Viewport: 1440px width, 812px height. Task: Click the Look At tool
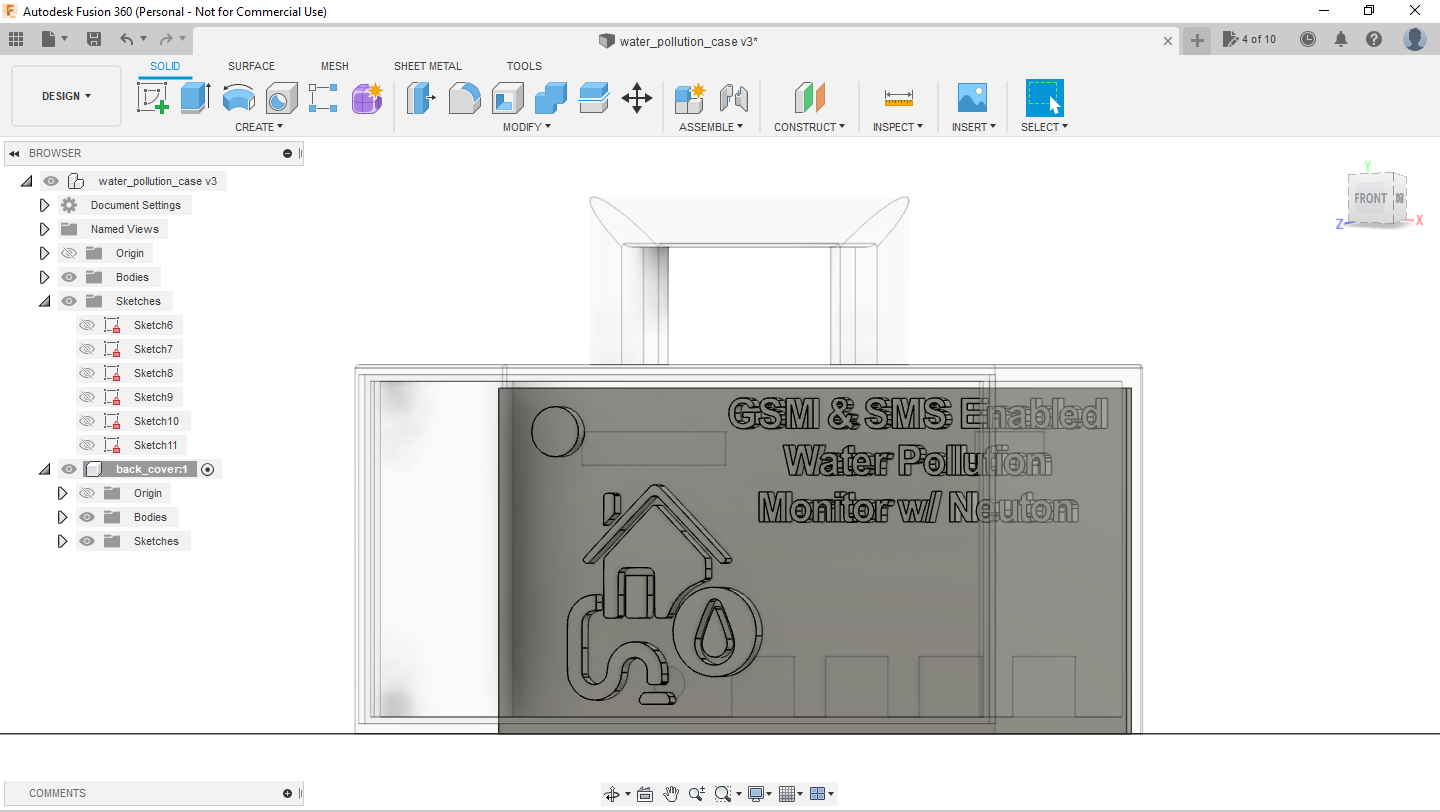tap(645, 794)
